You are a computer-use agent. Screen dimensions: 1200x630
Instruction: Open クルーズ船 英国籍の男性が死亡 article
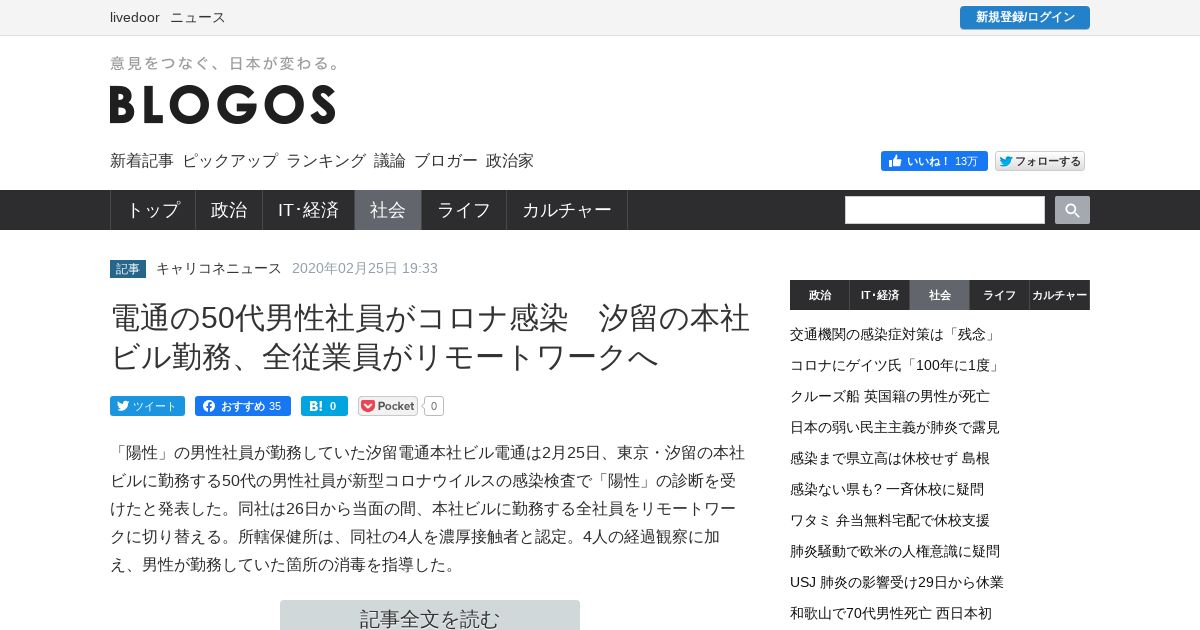tap(890, 396)
